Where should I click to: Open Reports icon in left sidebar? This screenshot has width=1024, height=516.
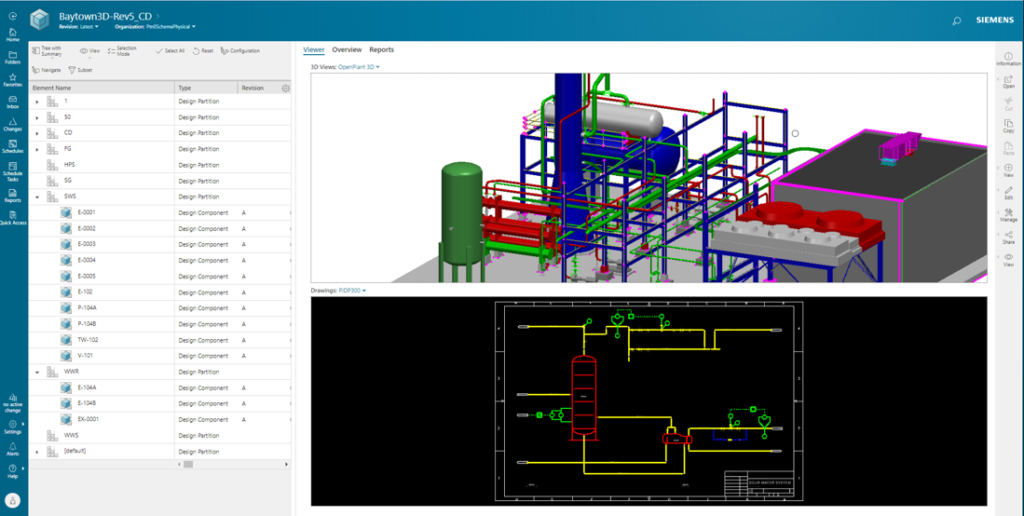coord(13,196)
